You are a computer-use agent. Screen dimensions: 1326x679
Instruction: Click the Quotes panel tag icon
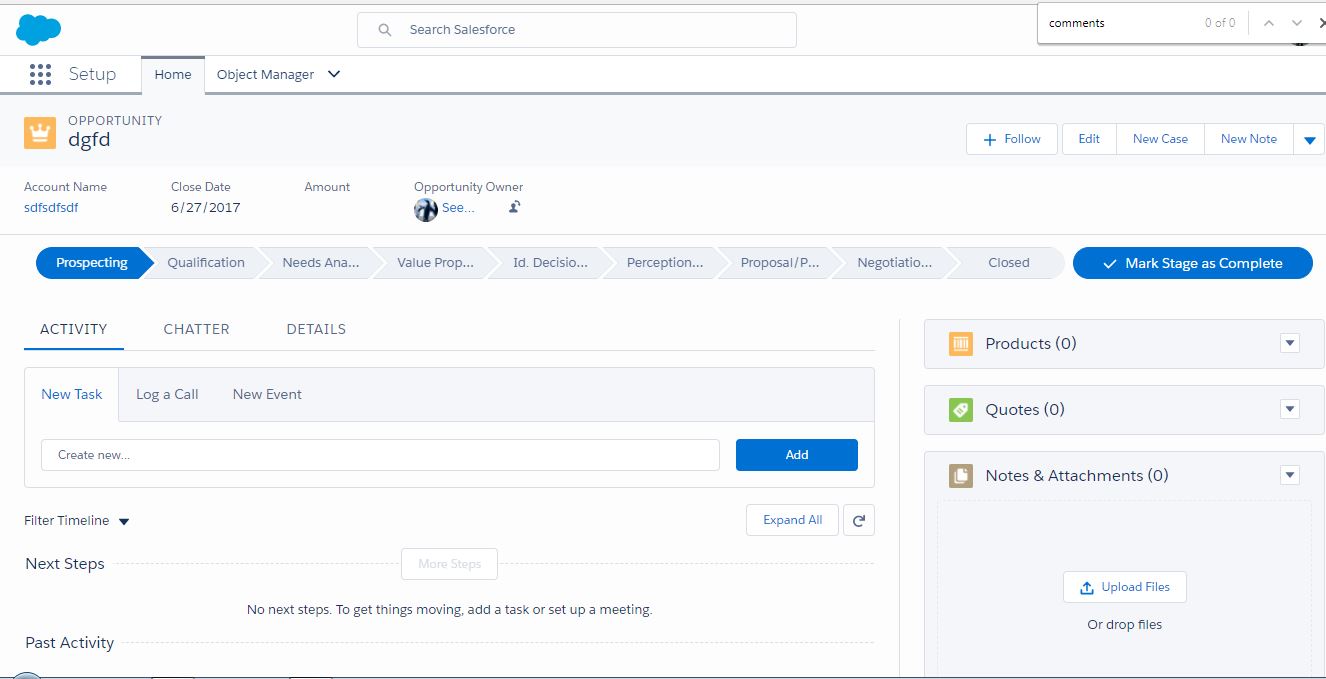(960, 409)
